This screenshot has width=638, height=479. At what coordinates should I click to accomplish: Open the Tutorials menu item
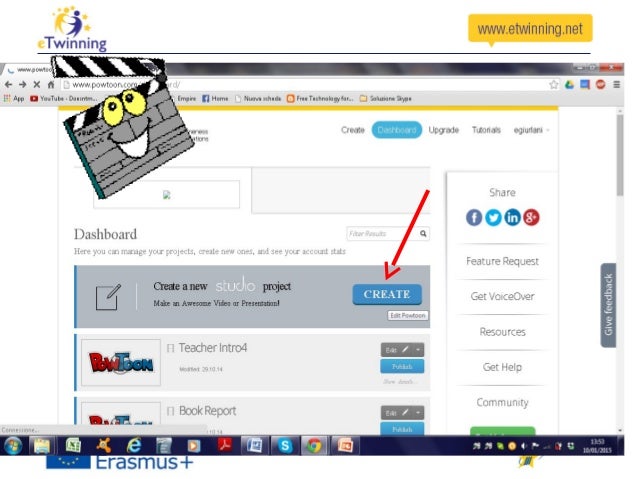[486, 130]
